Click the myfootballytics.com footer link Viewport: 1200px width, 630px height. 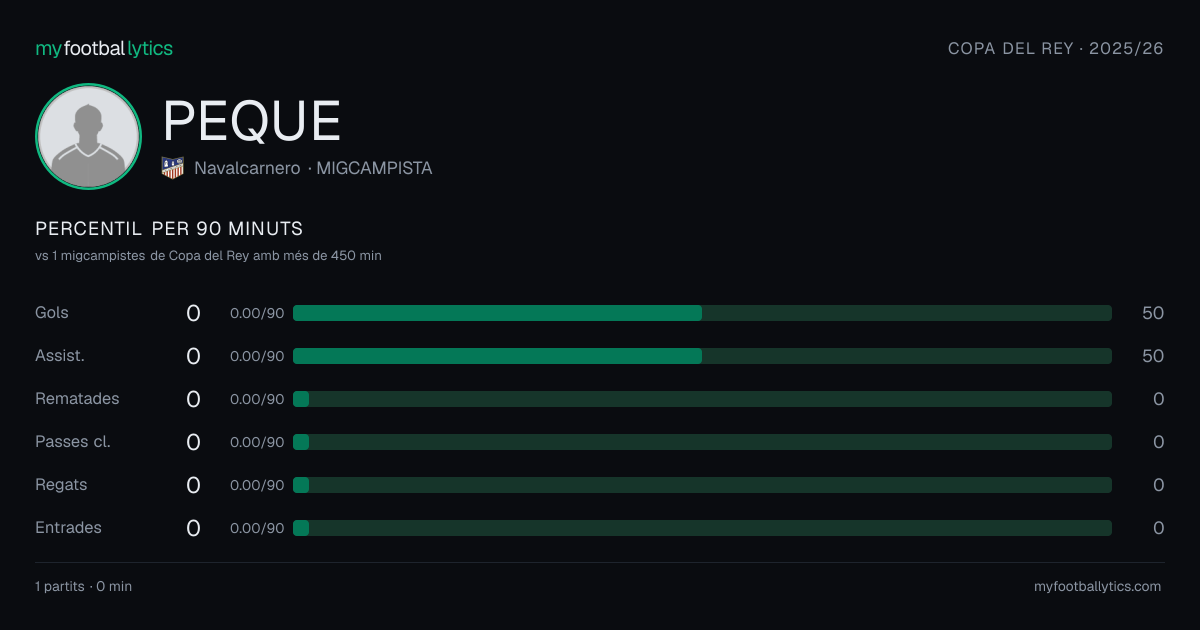pyautogui.click(x=1098, y=587)
